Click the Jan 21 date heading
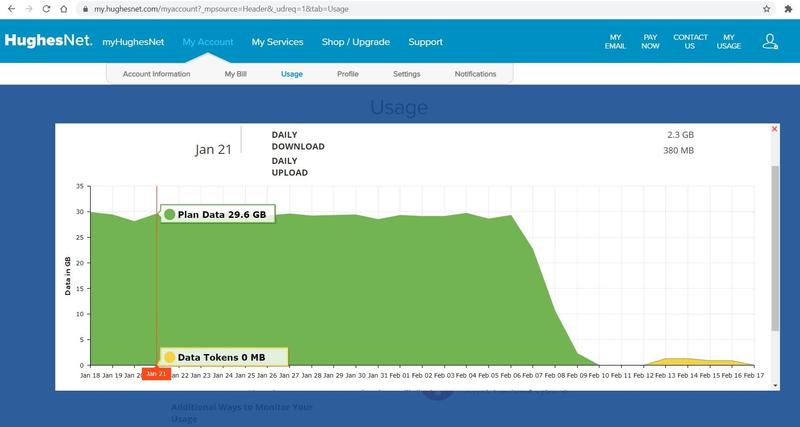Image resolution: width=800 pixels, height=427 pixels. 213,149
